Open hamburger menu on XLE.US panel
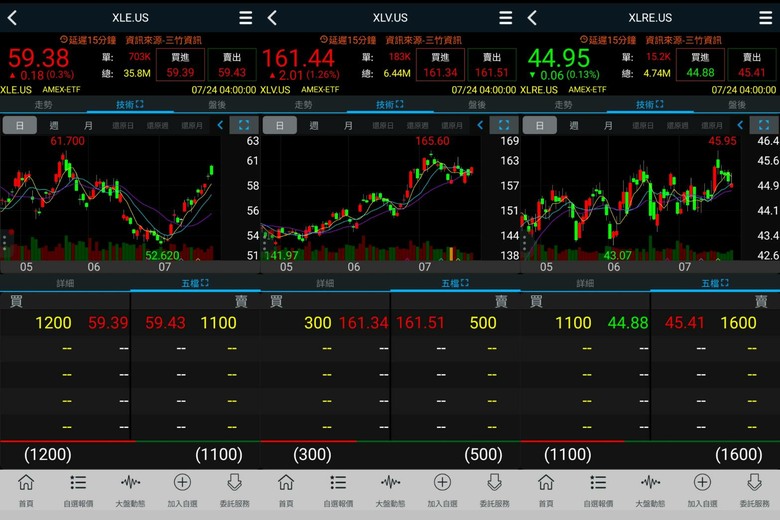This screenshot has height=520, width=780. [245, 18]
